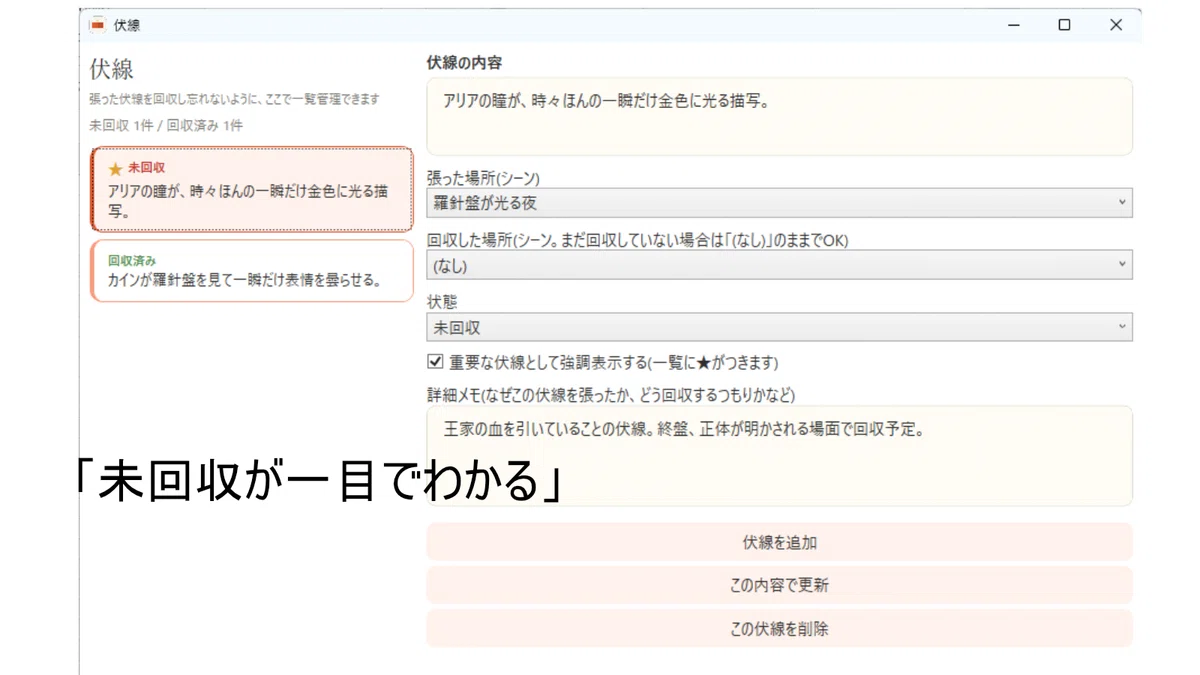Click into the 詳細メモ text area
1200x675 pixels.
click(x=779, y=456)
